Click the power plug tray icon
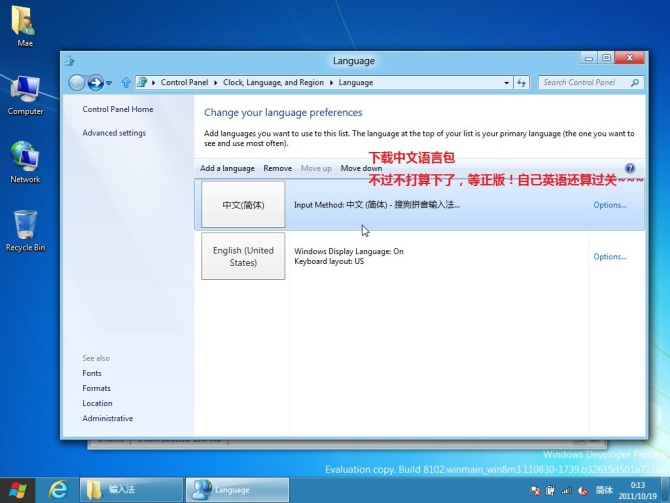This screenshot has width=670, height=503. pos(550,491)
